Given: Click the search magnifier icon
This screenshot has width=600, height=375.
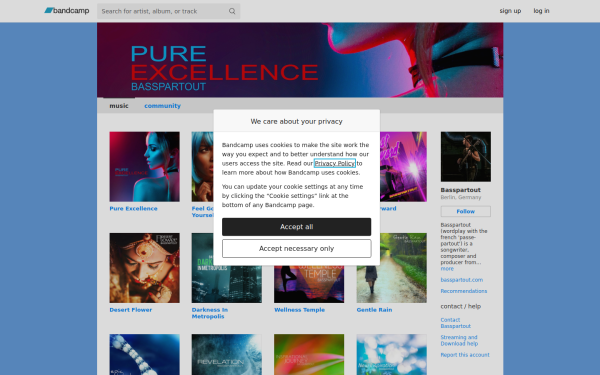Looking at the screenshot, I should (232, 11).
